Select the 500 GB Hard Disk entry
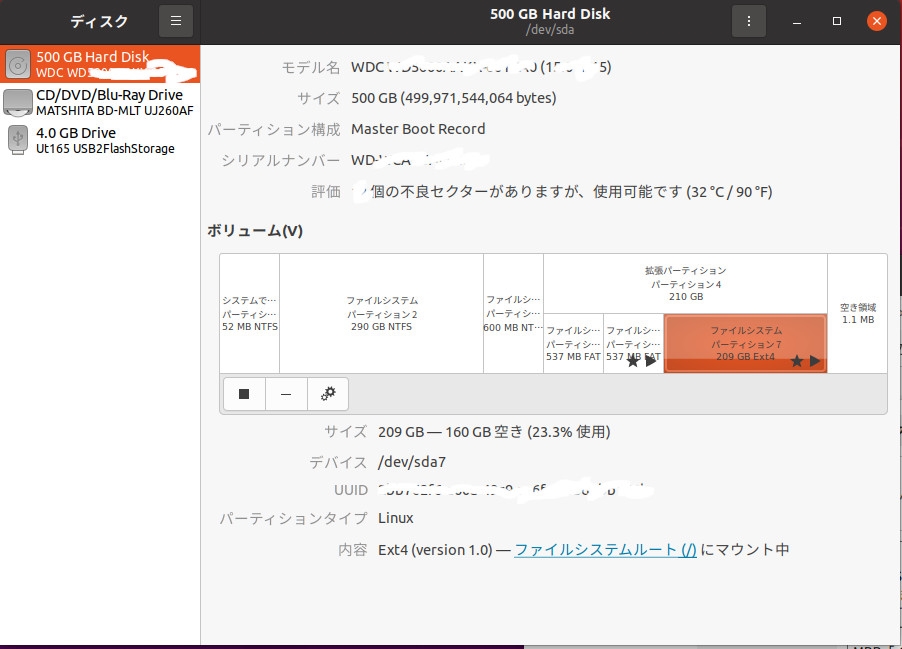 [100, 64]
